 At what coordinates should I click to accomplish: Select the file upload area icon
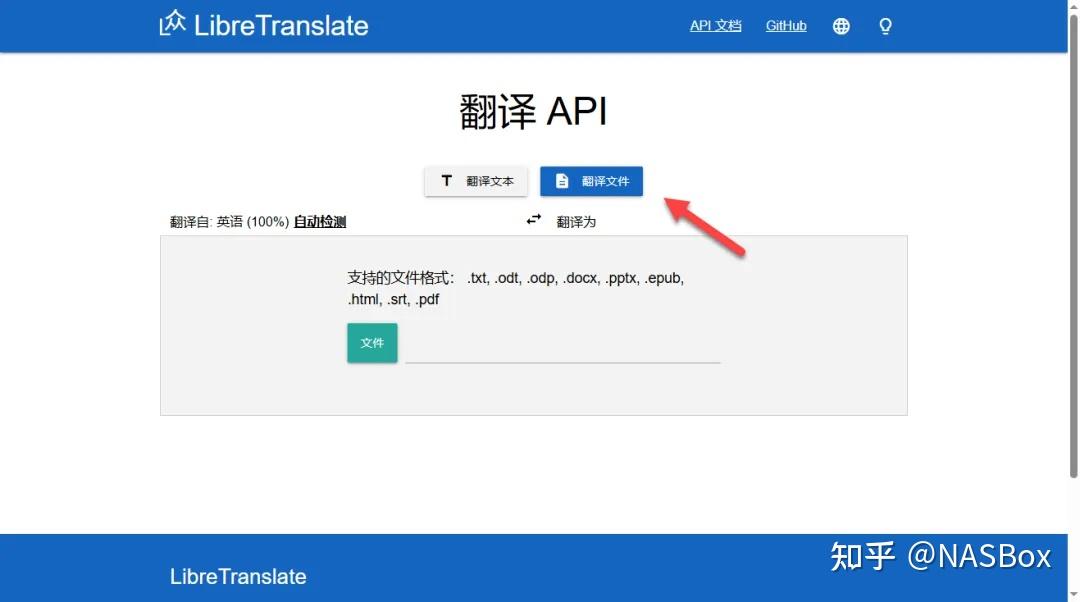pos(372,343)
